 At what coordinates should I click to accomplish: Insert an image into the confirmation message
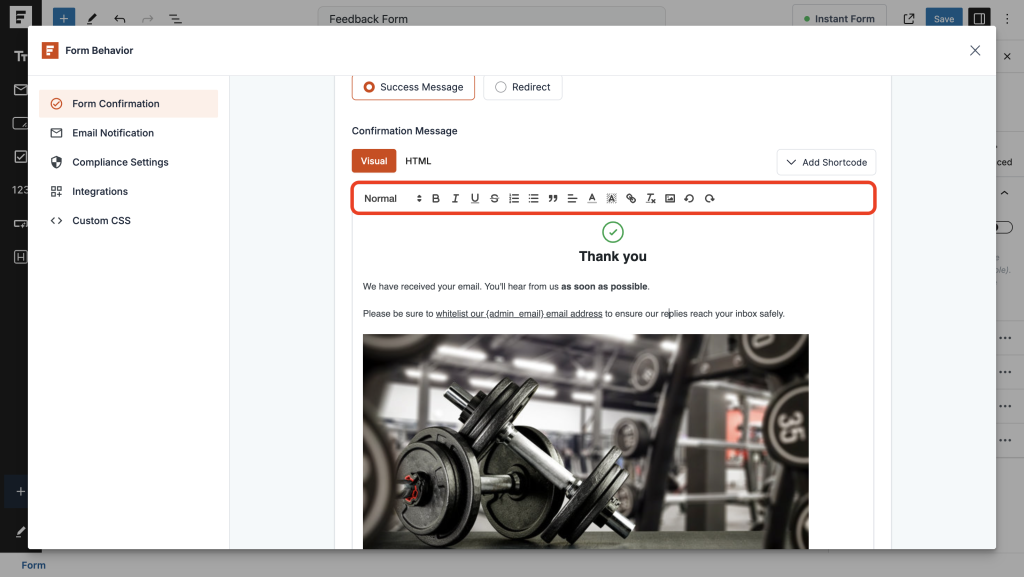point(671,198)
